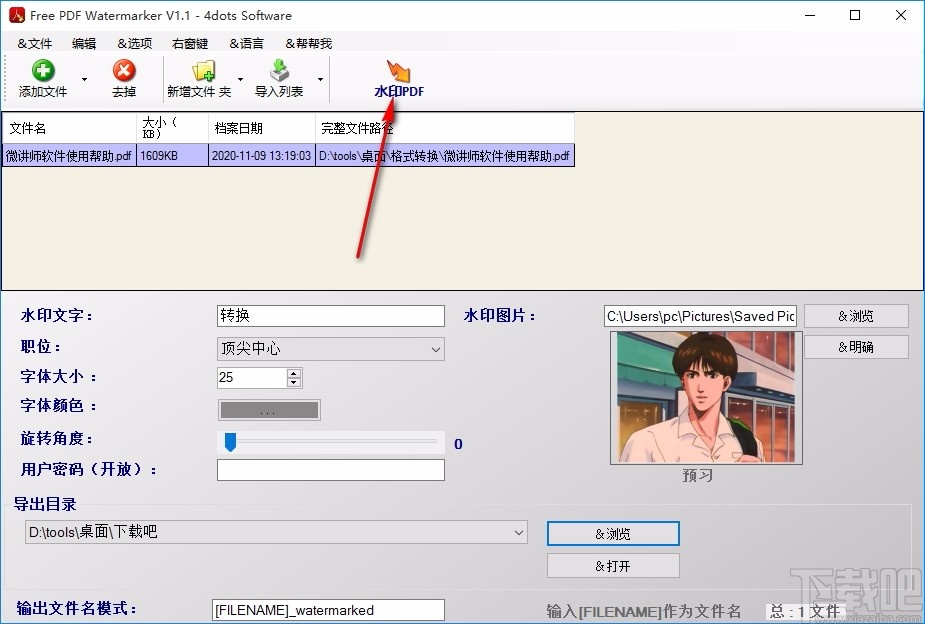925x624 pixels.
Task: Decrease font size with the down arrow
Action: [x=294, y=382]
